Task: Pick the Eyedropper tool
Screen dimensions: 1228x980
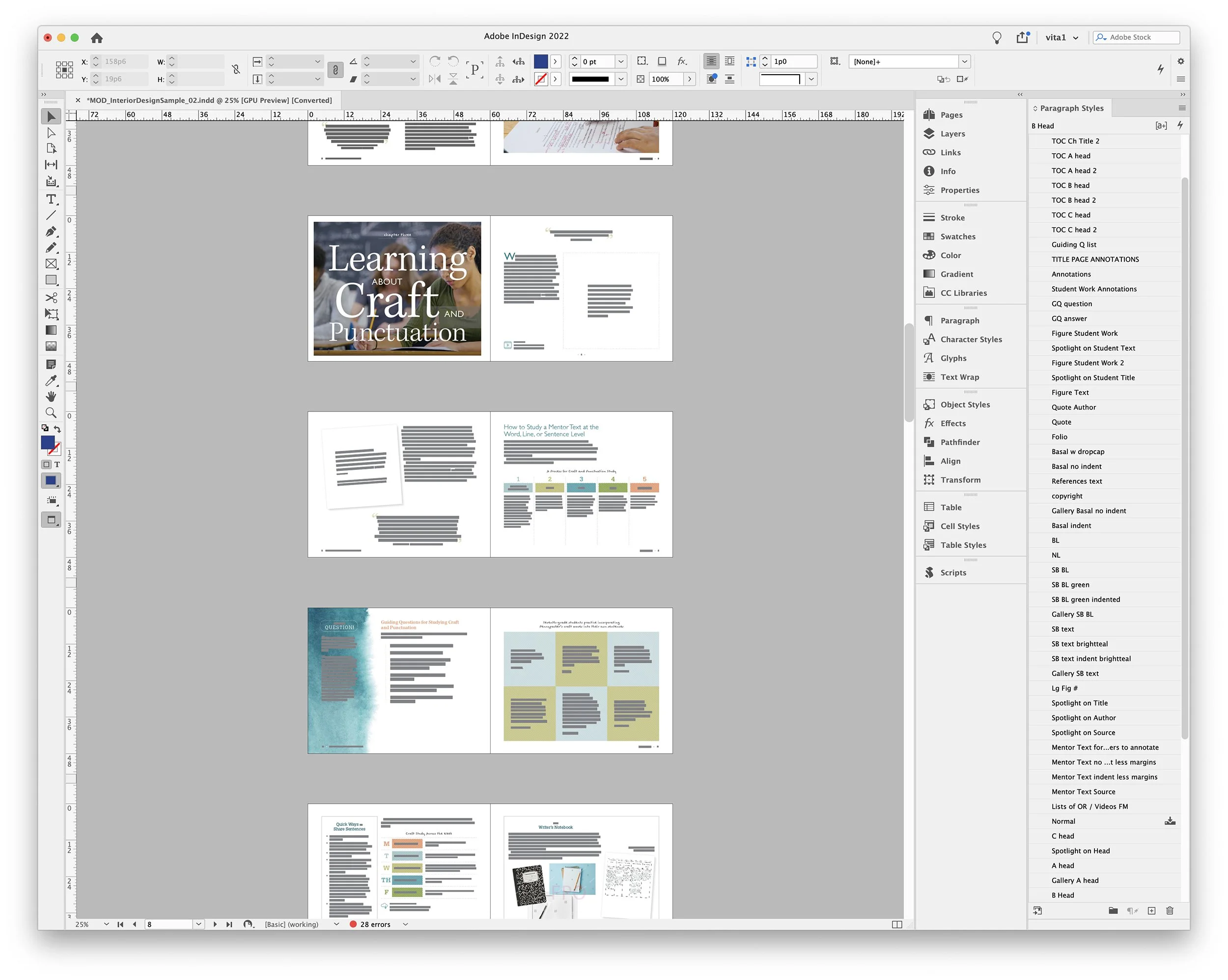Action: [x=51, y=381]
